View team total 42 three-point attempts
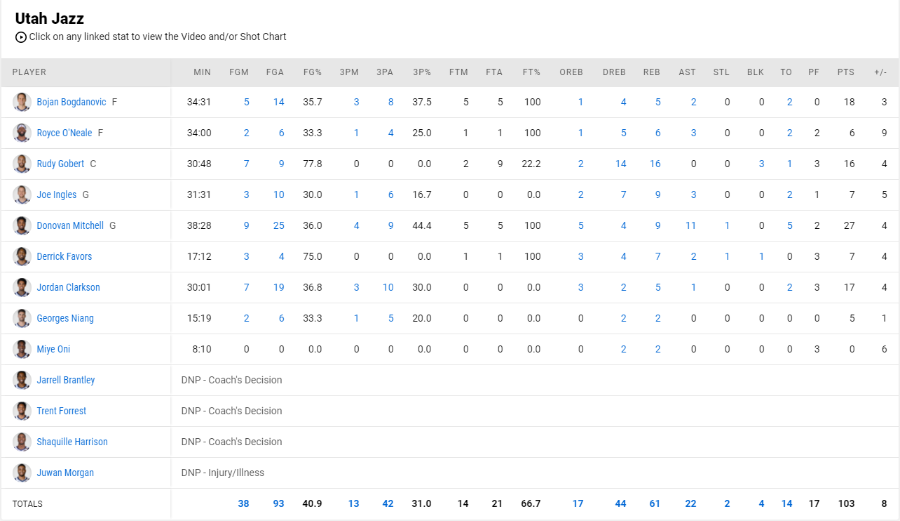This screenshot has height=521, width=900. tap(388, 504)
